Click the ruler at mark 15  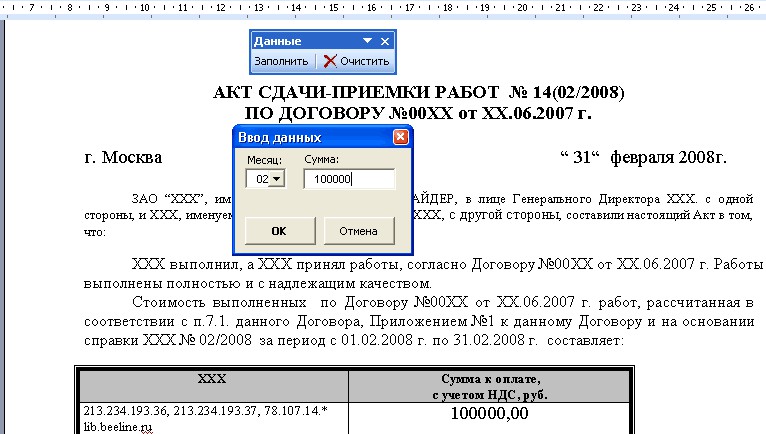click(334, 7)
